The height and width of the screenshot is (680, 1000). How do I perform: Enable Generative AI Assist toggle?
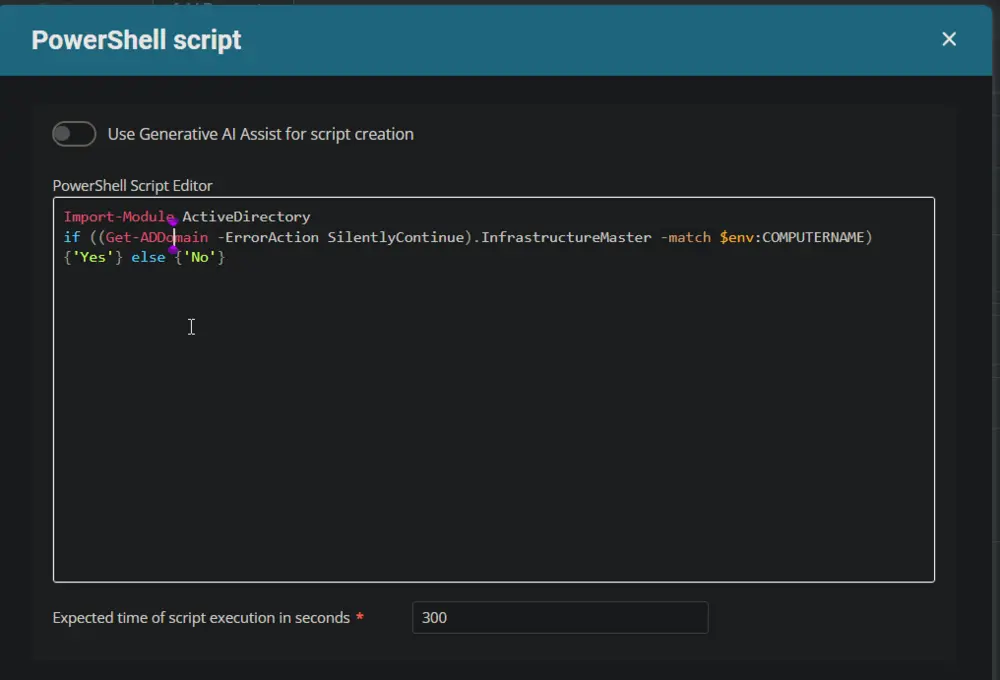74,134
